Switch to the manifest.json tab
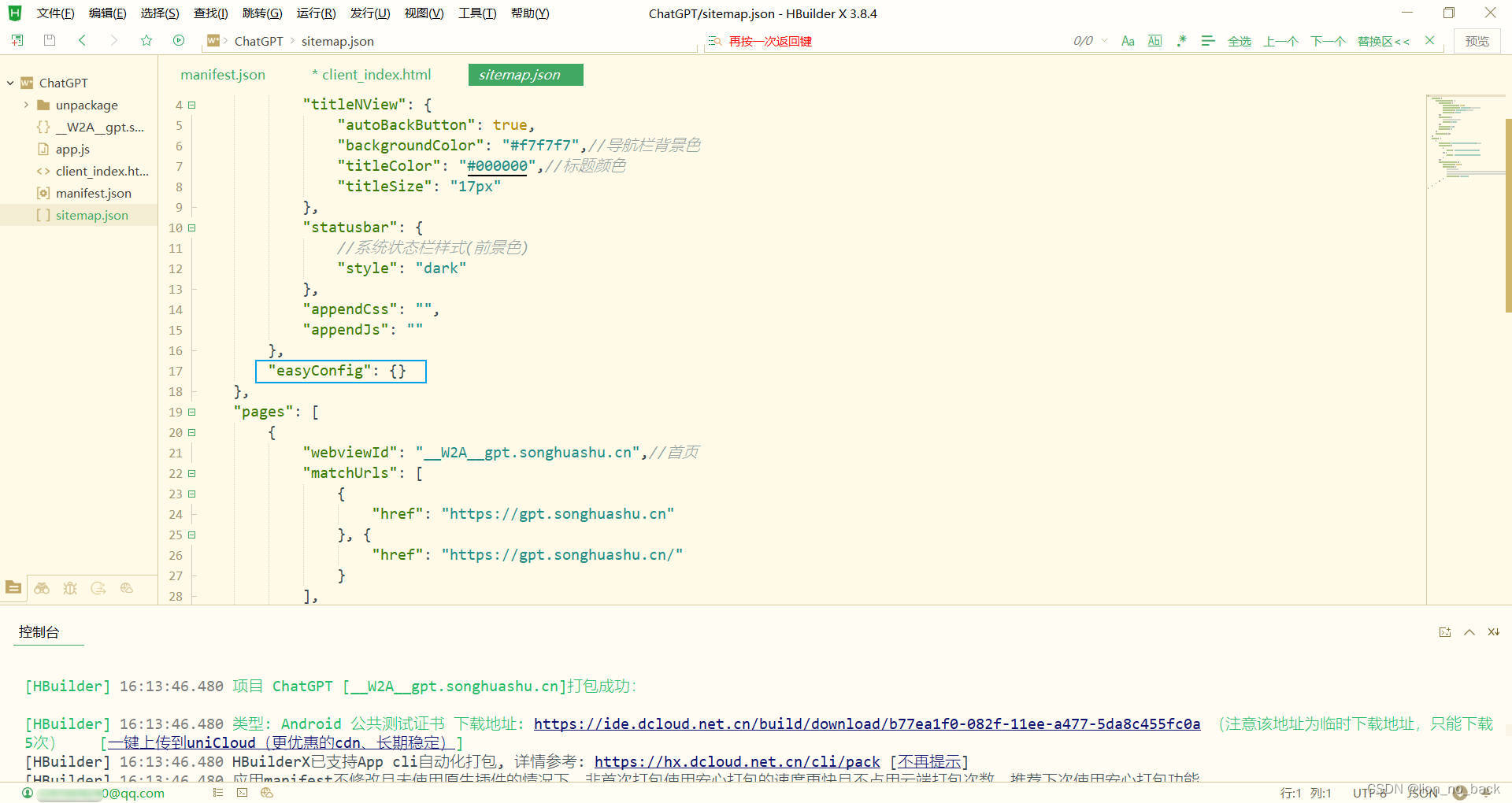The width and height of the screenshot is (1512, 803). [x=223, y=75]
